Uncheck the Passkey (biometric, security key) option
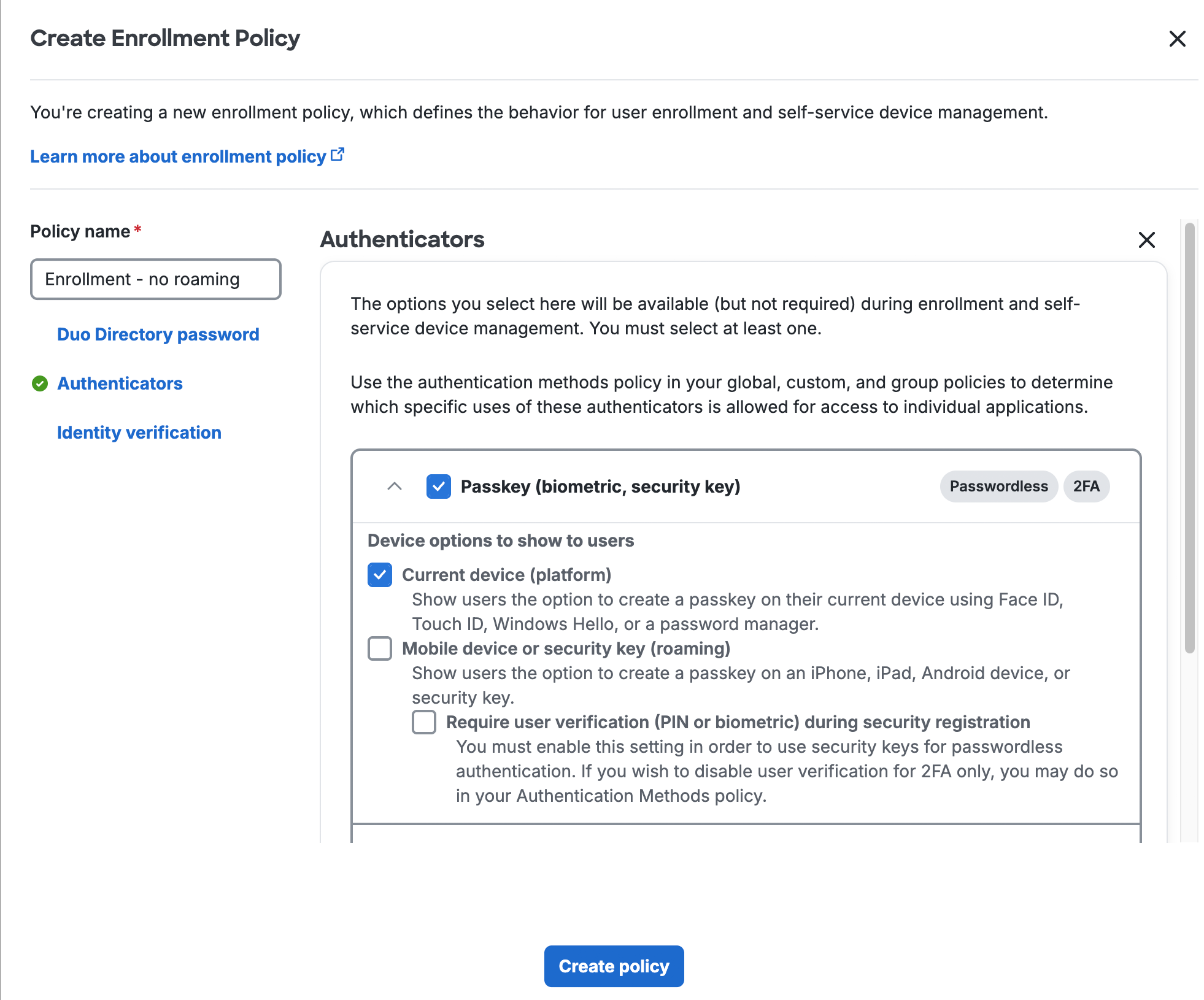This screenshot has width=1204, height=1000. point(439,487)
